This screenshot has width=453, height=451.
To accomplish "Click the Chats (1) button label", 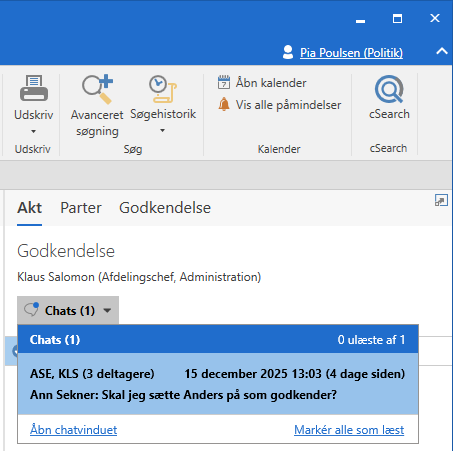I will click(70, 311).
